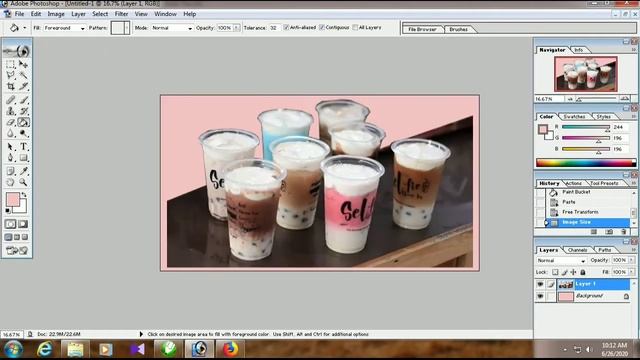The height and width of the screenshot is (360, 640).
Task: Select the Hand tool
Action: [10, 182]
